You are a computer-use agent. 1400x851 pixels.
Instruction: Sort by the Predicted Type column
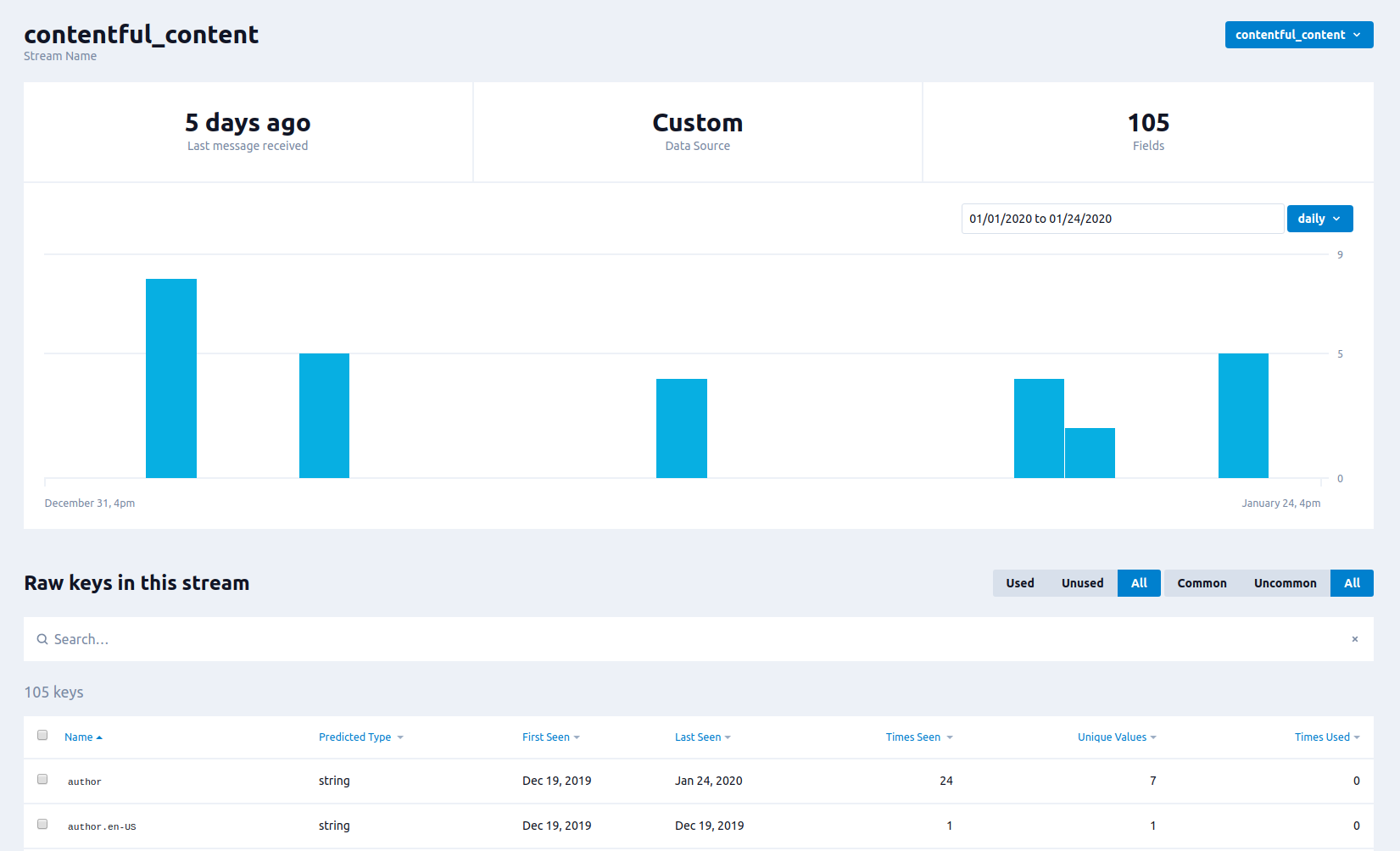pyautogui.click(x=361, y=737)
